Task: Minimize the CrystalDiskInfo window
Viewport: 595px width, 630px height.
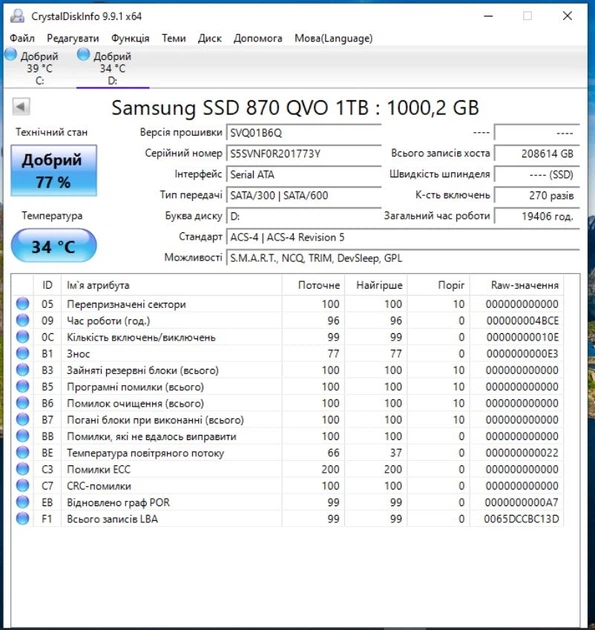Action: click(x=489, y=16)
